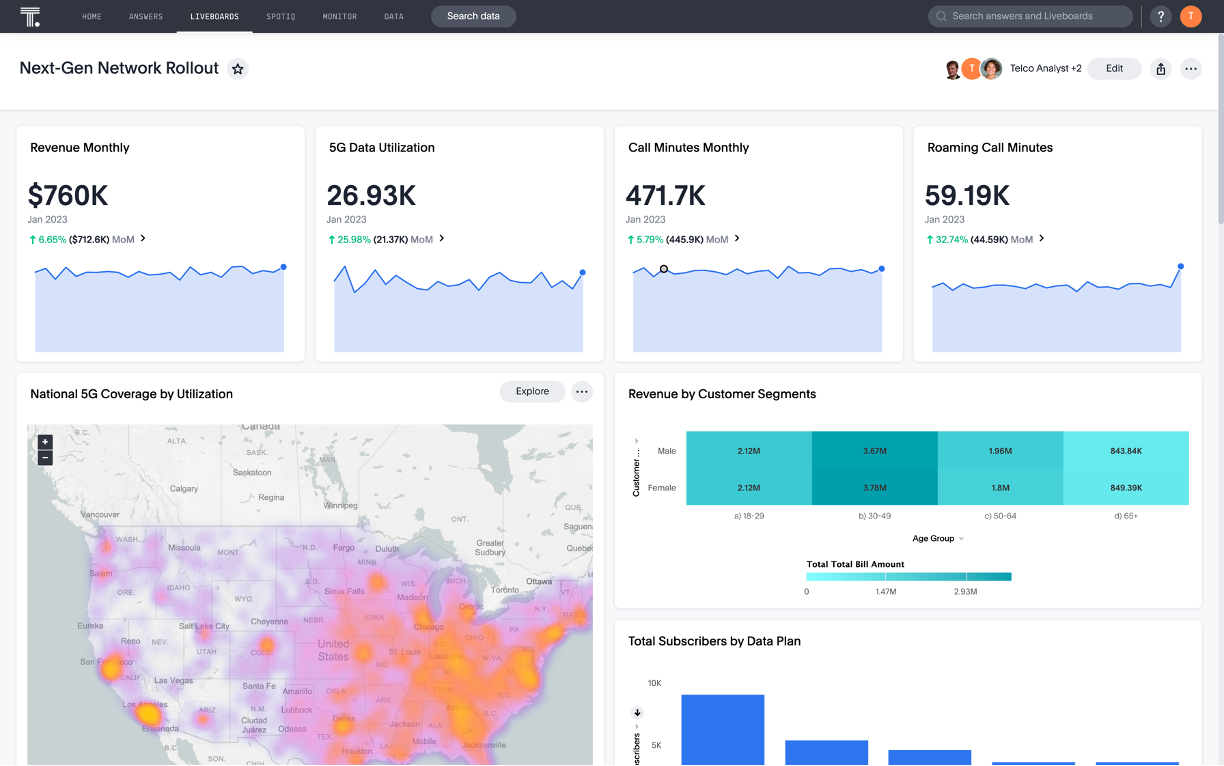Click the sort arrow on Subscribers axis
Screen dimensions: 1224x766
point(637,713)
